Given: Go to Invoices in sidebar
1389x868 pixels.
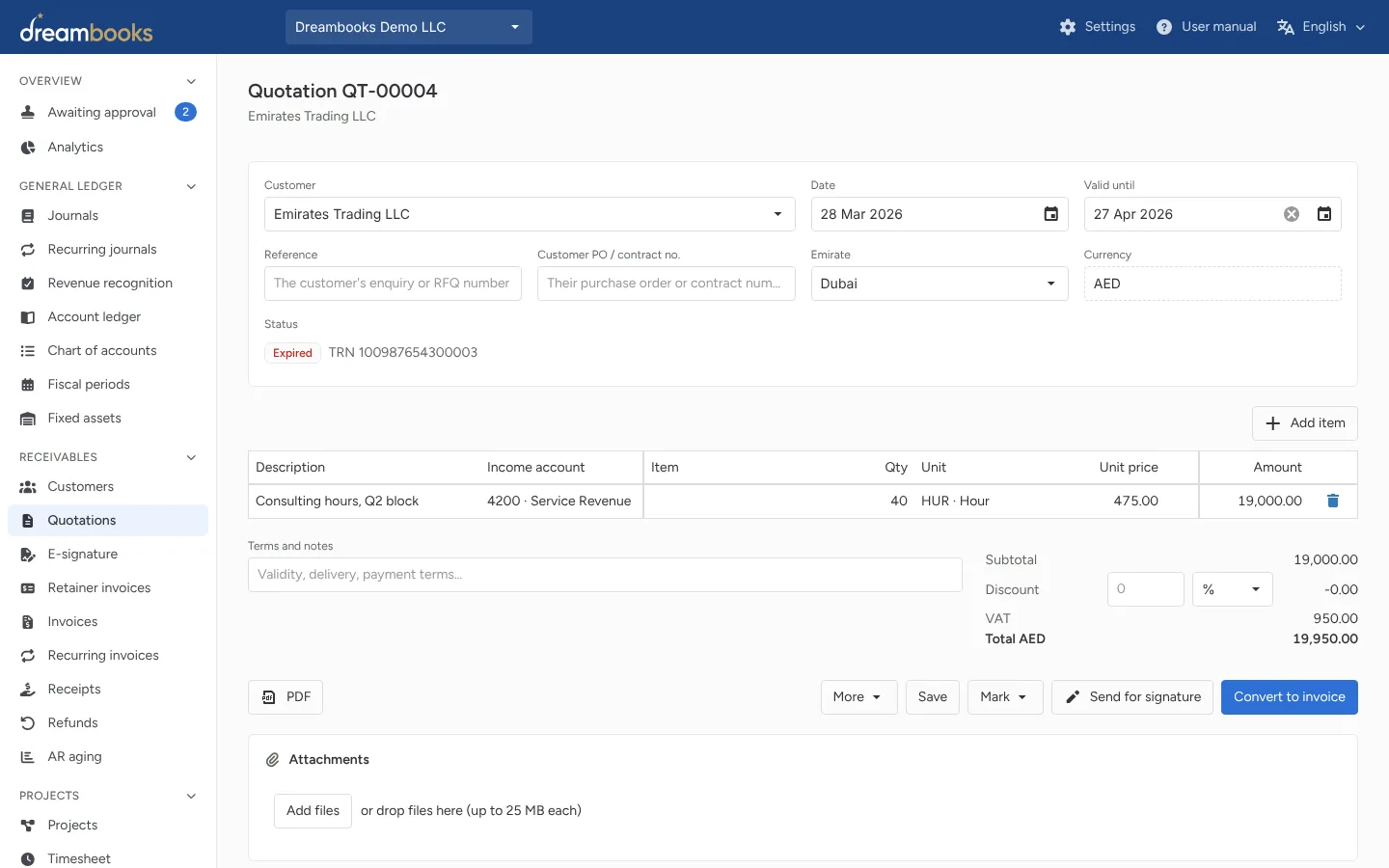Looking at the screenshot, I should (108, 622).
